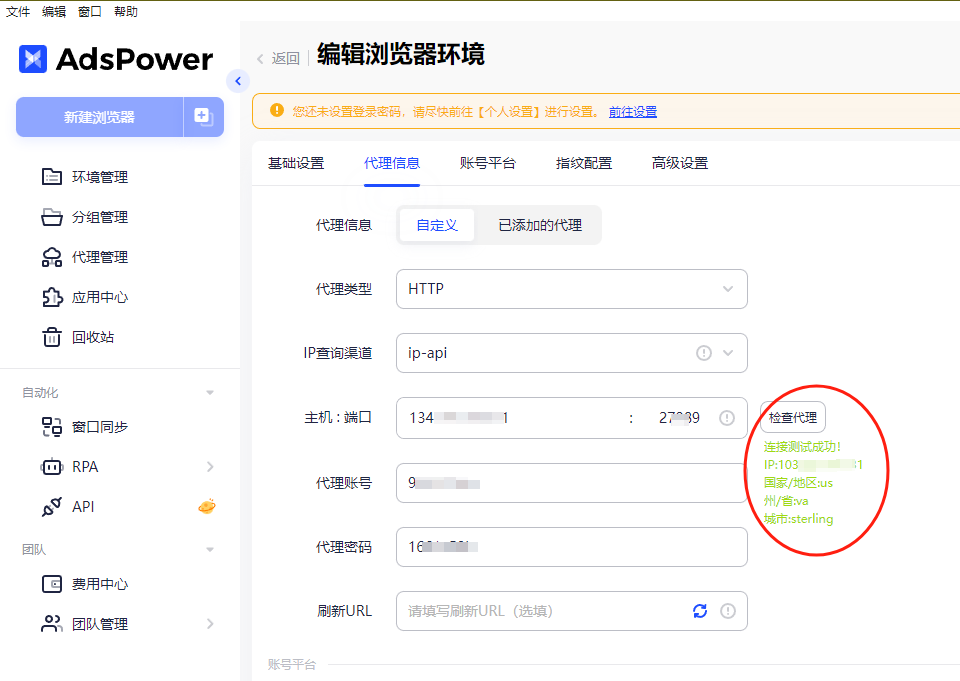The width and height of the screenshot is (960, 681).
Task: Click the 环境管理 list icon
Action: point(51,177)
